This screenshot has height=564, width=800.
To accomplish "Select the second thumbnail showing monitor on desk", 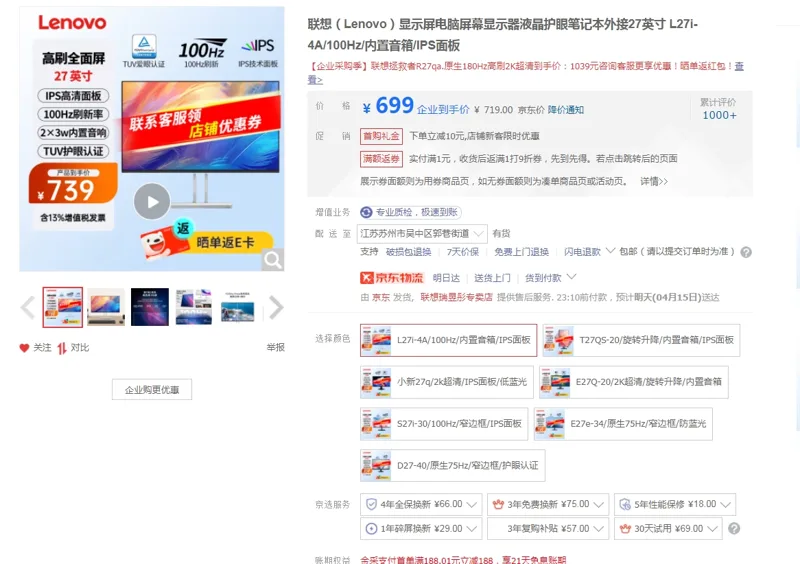I will [106, 307].
